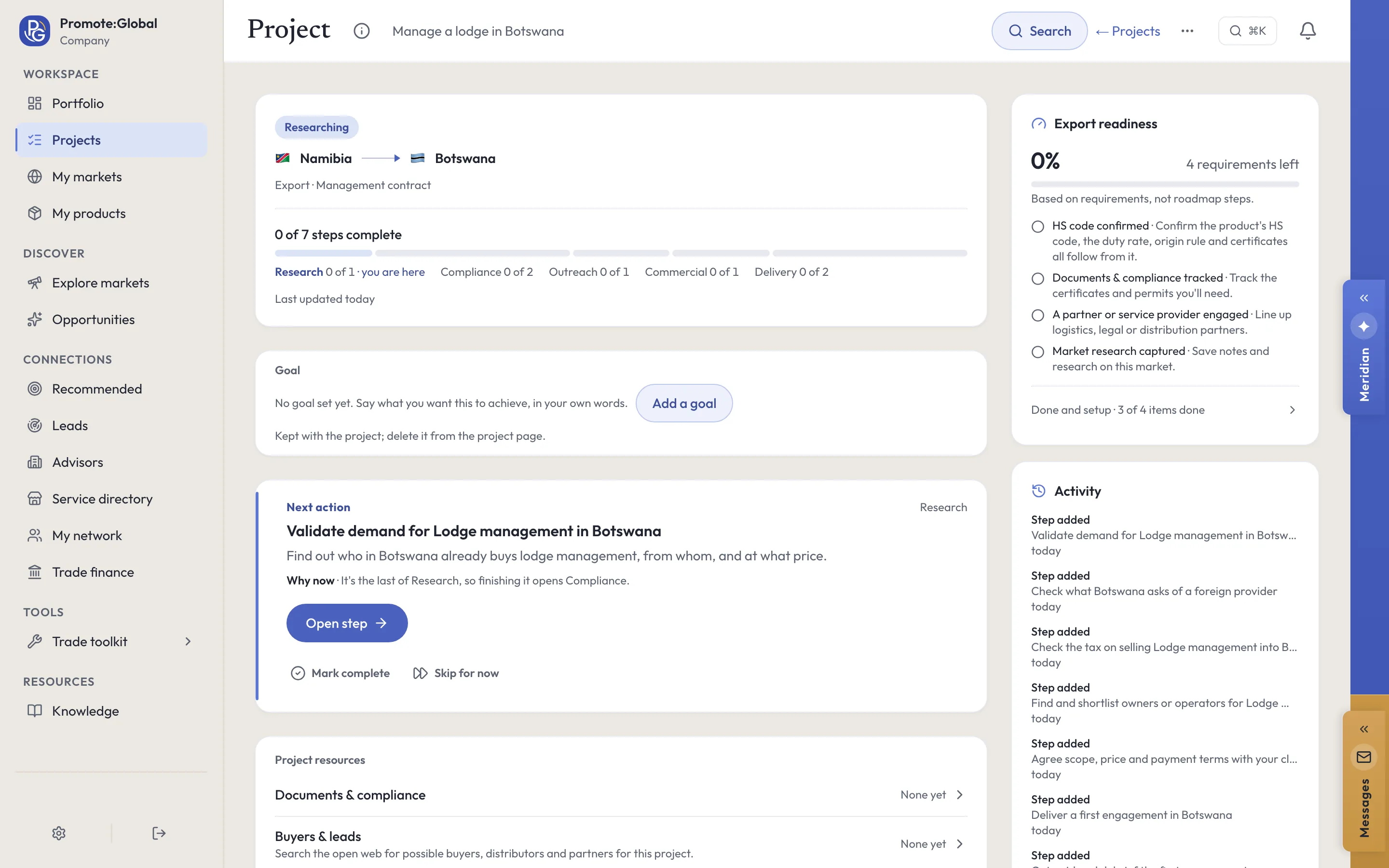Toggle Documents & compliance tracked circle
Image resolution: width=1389 pixels, height=868 pixels.
tap(1038, 278)
